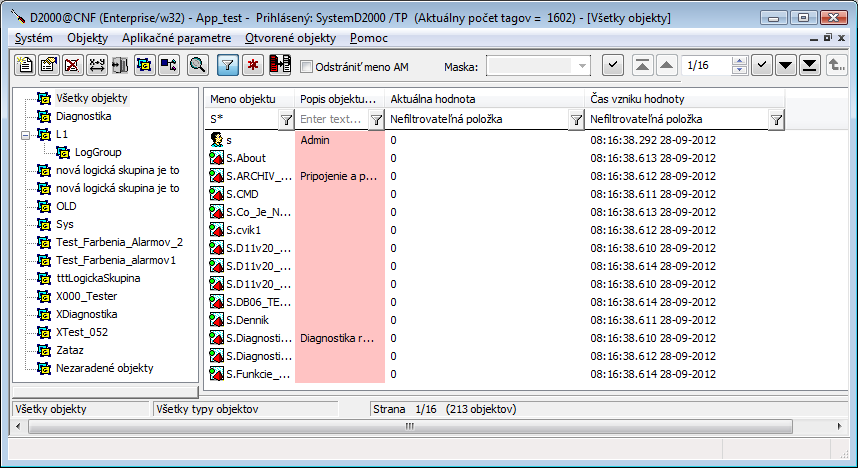The height and width of the screenshot is (468, 858).
Task: Click the new object toolbar icon
Action: pos(25,65)
